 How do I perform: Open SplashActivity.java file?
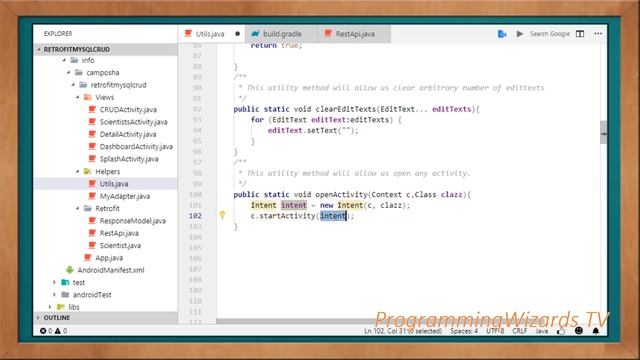pos(129,159)
